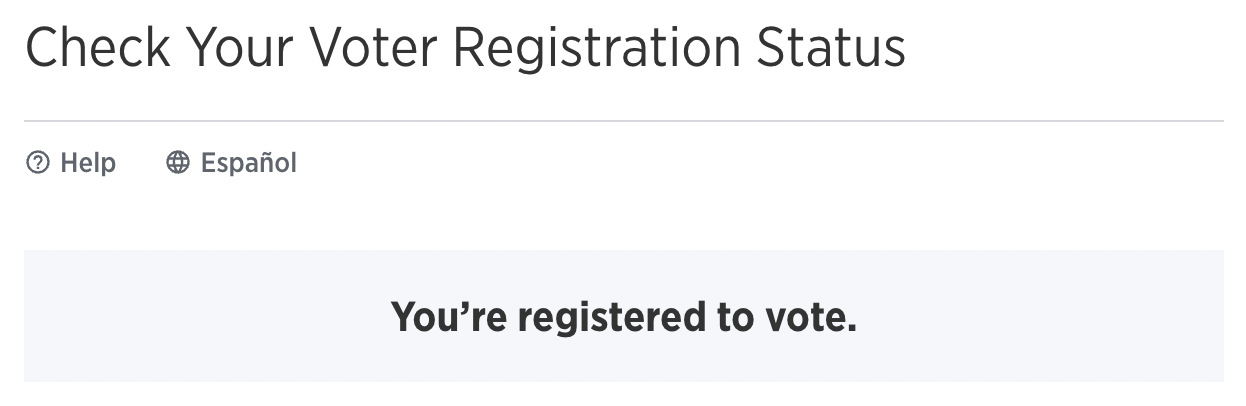
Task: Switch the page language to Español
Action: pos(232,162)
